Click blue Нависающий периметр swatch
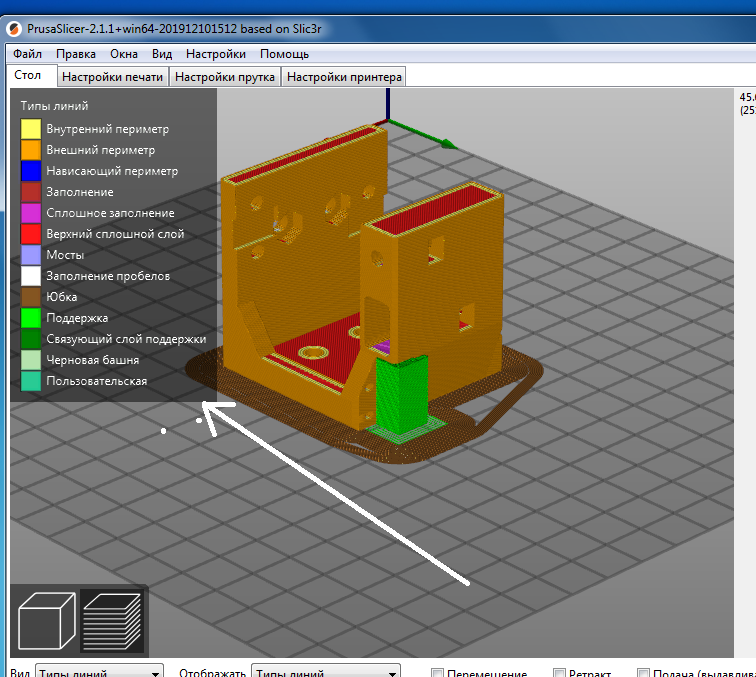 click(31, 171)
